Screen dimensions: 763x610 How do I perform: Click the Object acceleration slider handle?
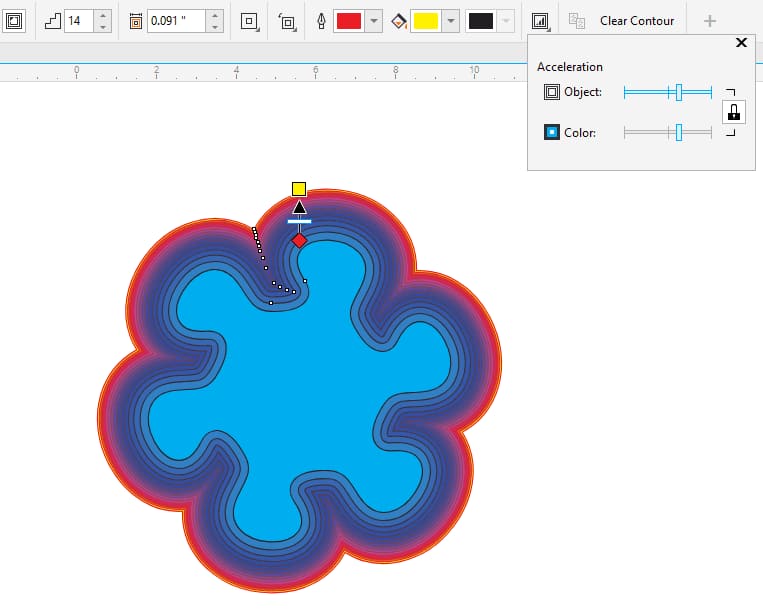(679, 92)
